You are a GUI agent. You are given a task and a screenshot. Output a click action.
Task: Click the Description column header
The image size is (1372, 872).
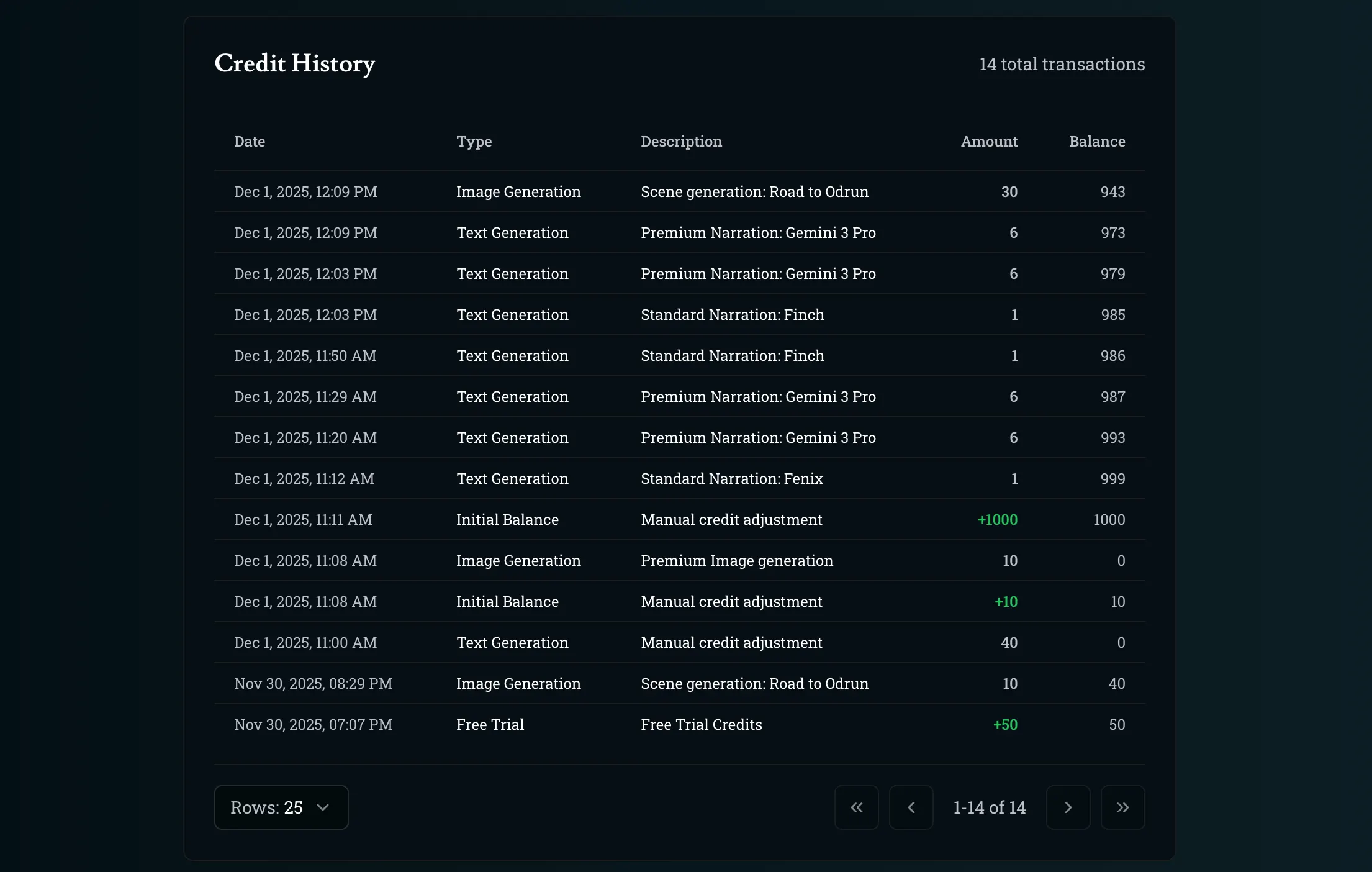(681, 142)
